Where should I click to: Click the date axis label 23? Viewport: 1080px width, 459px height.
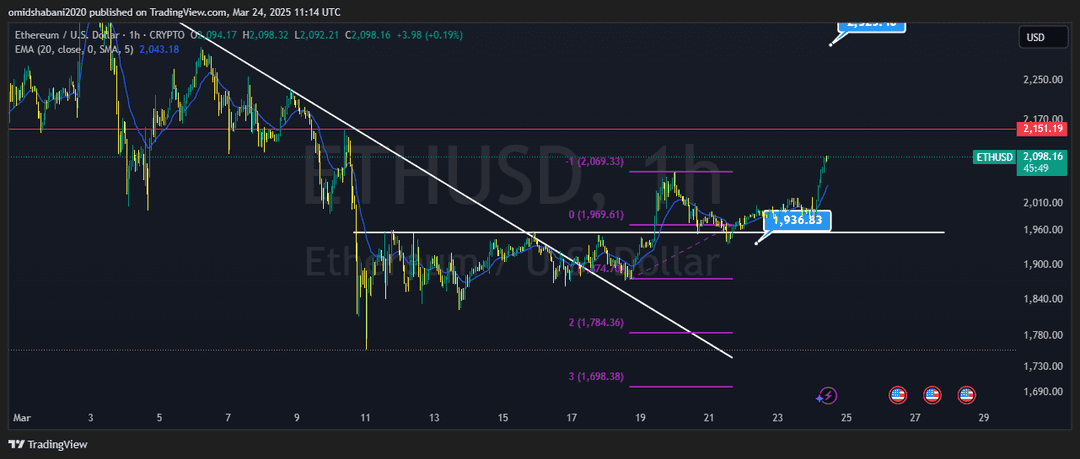[778, 418]
